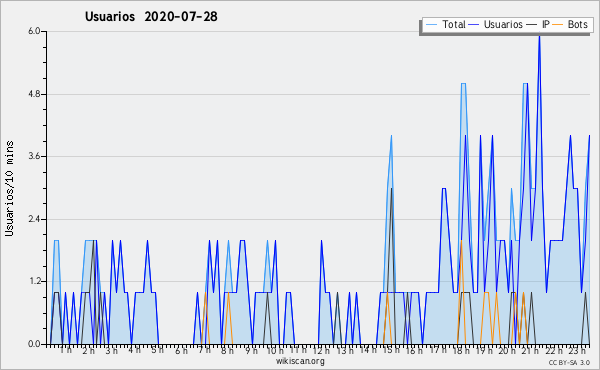
Task: Click the '9 h' x-axis label
Action: [251, 350]
